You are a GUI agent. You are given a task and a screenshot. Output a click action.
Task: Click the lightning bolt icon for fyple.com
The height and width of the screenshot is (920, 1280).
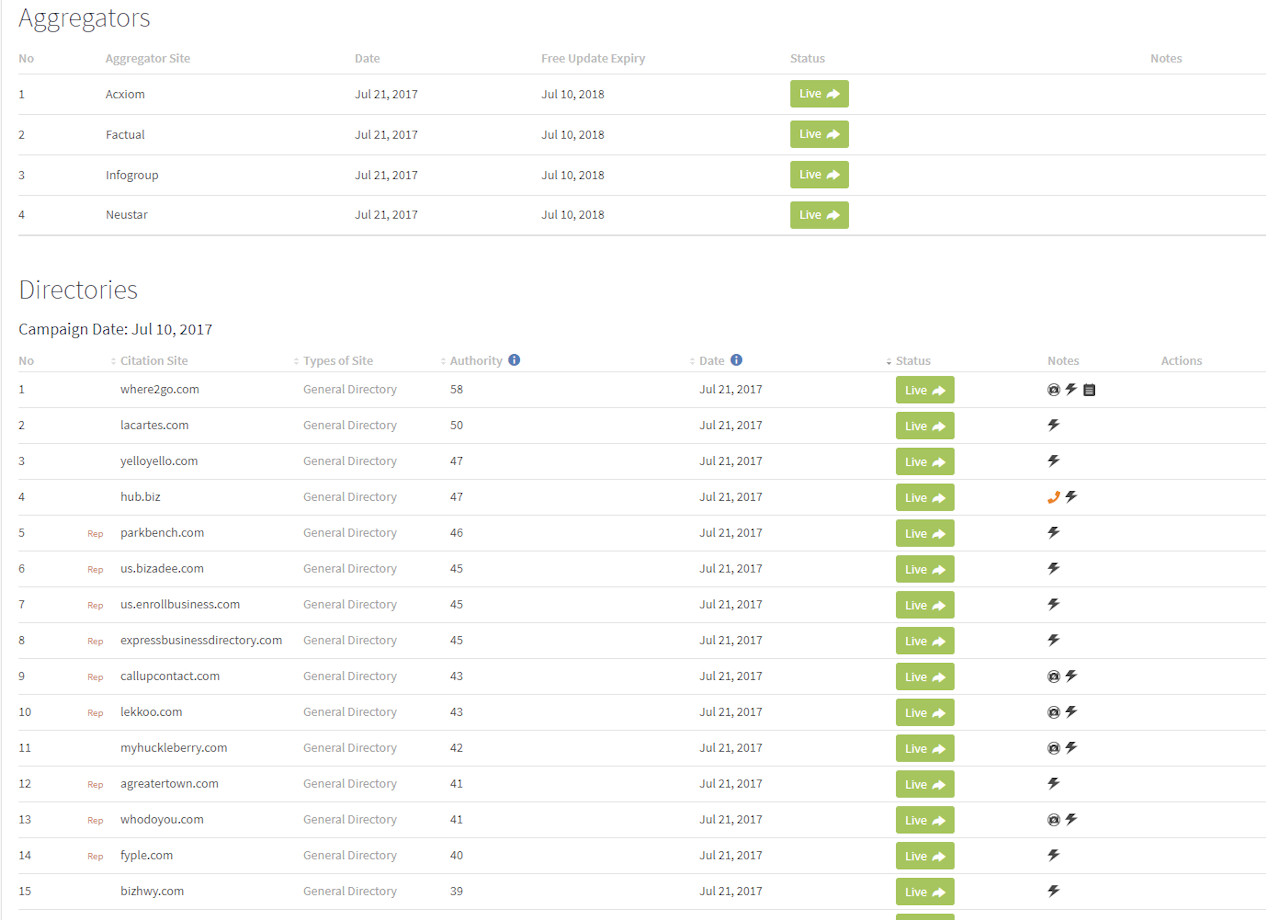pos(1053,855)
